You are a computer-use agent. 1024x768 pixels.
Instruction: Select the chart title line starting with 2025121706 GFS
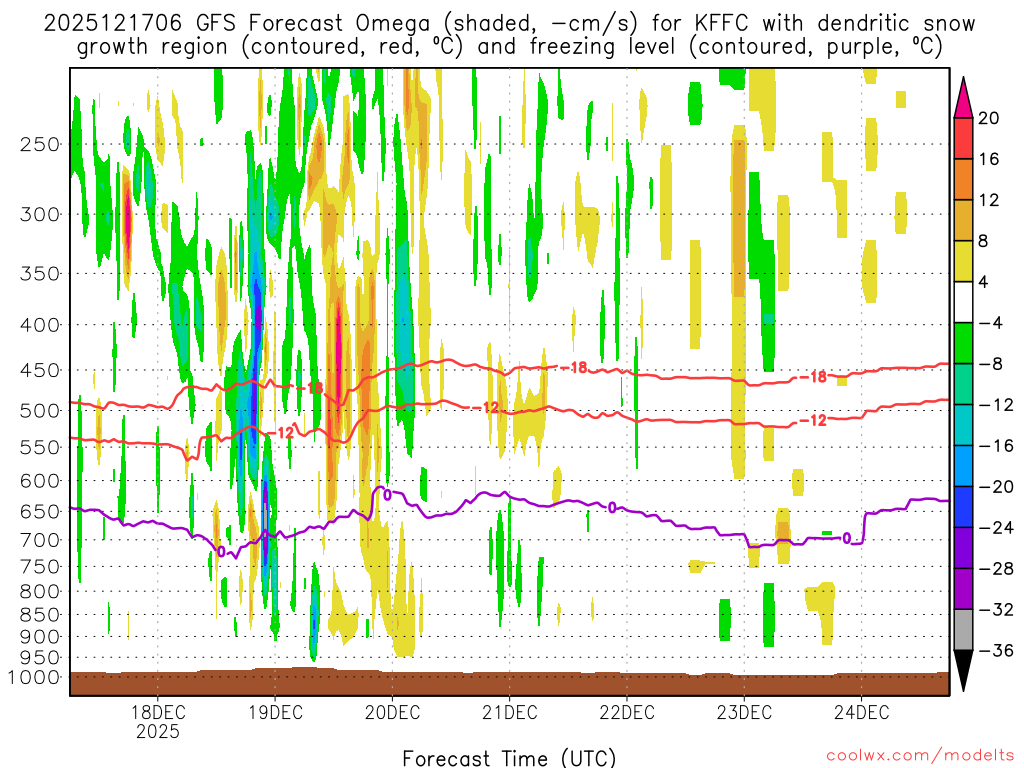tap(509, 24)
